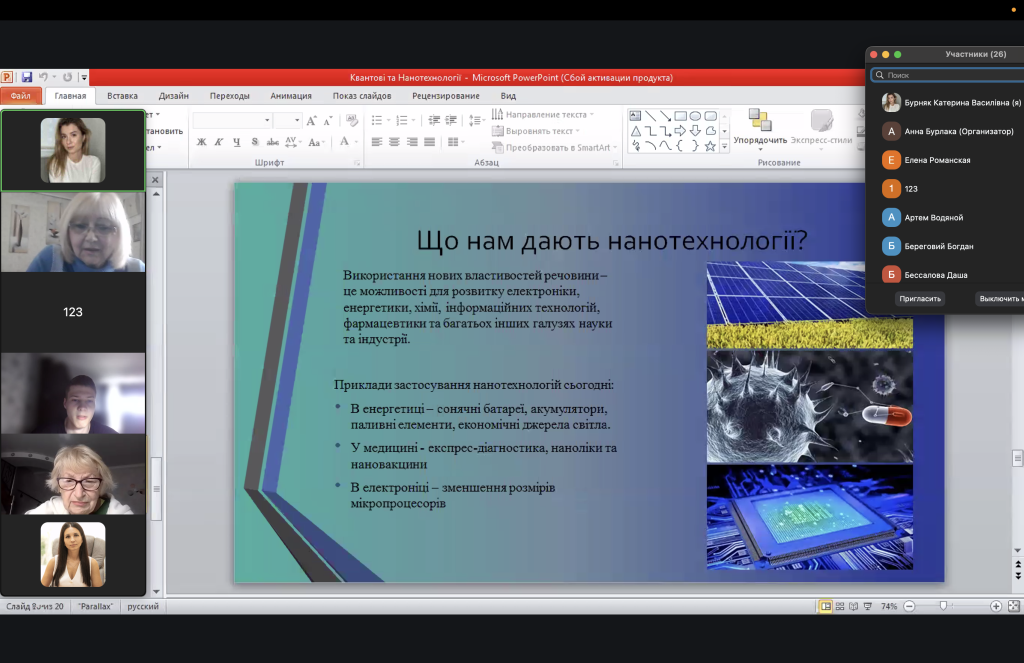The height and width of the screenshot is (663, 1024).
Task: Toggle italic К formatting
Action: 219,142
